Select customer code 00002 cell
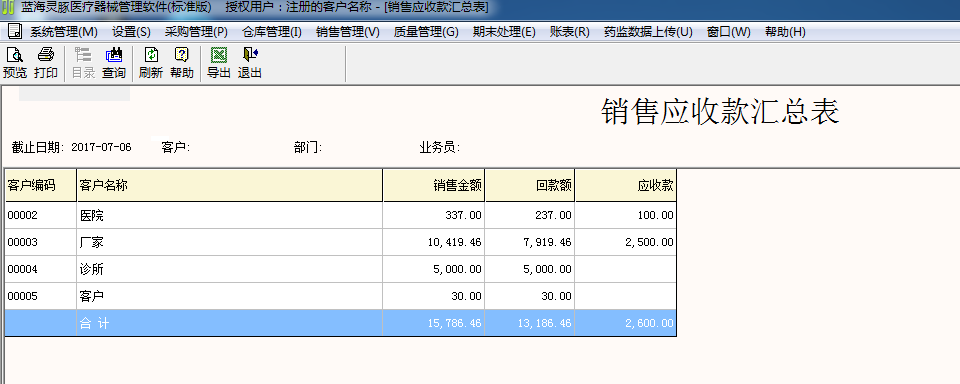 (41, 216)
